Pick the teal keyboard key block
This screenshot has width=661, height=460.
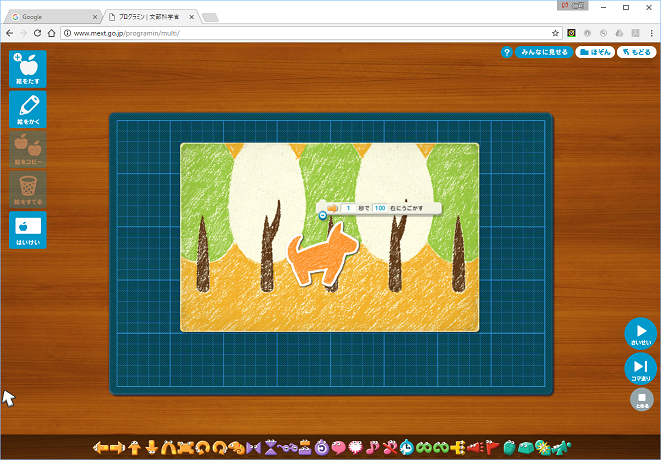pos(526,447)
